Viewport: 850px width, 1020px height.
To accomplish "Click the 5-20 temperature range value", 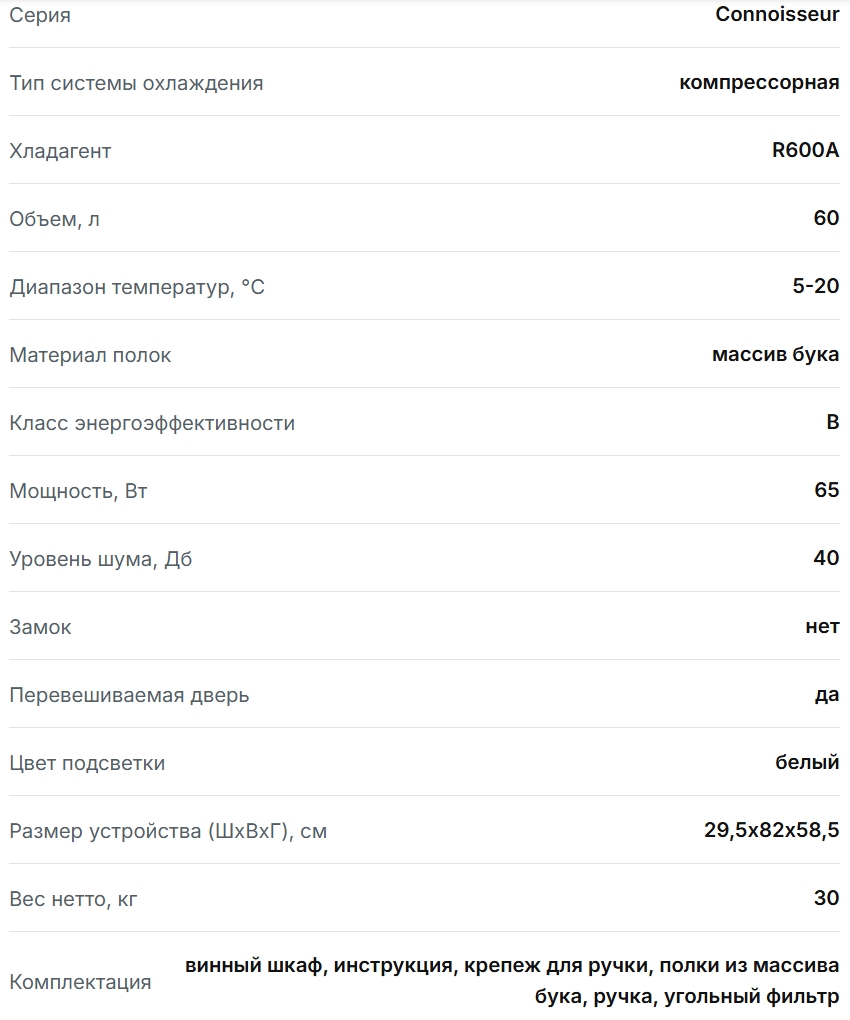I will tap(815, 286).
